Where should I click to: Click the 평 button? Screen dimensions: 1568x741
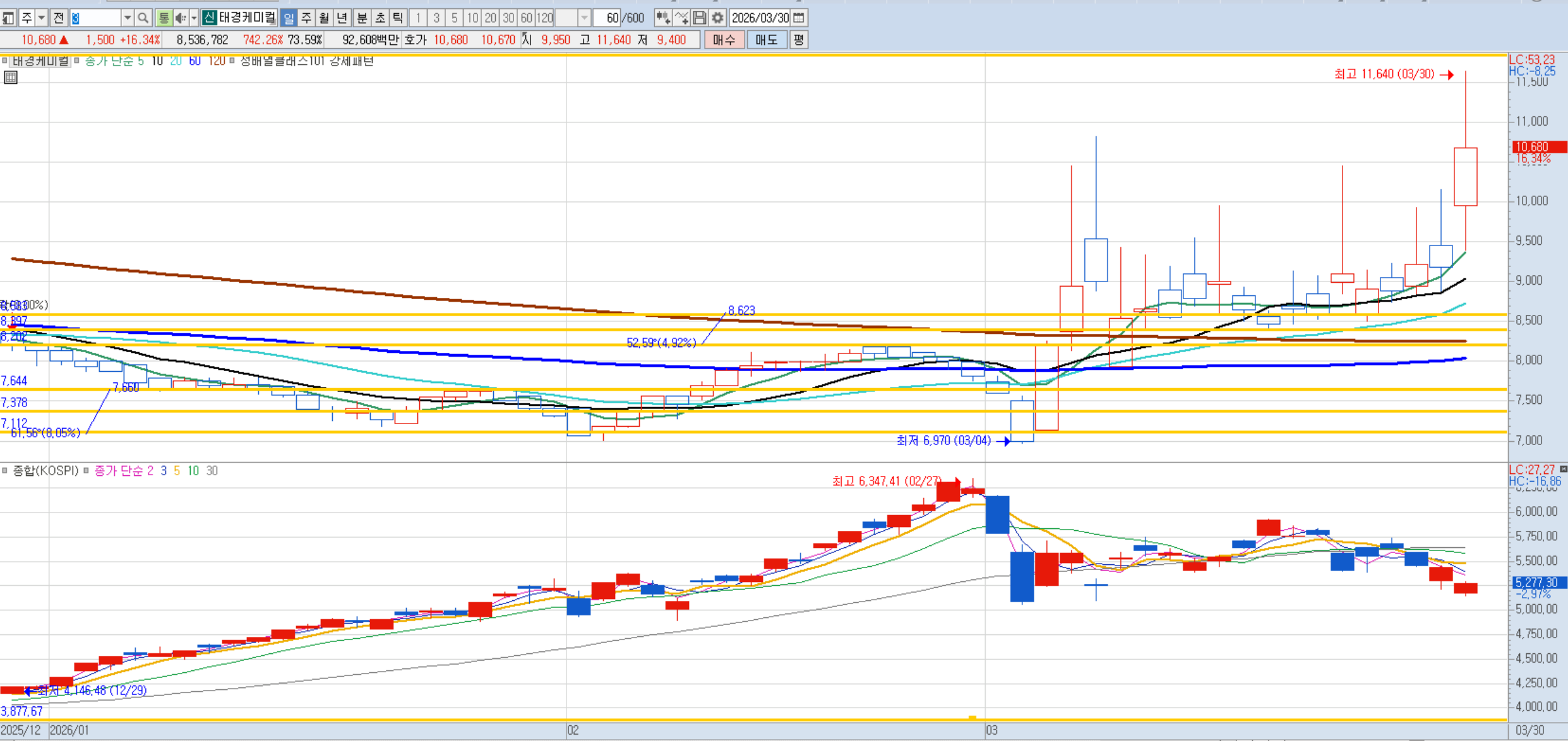pyautogui.click(x=799, y=40)
